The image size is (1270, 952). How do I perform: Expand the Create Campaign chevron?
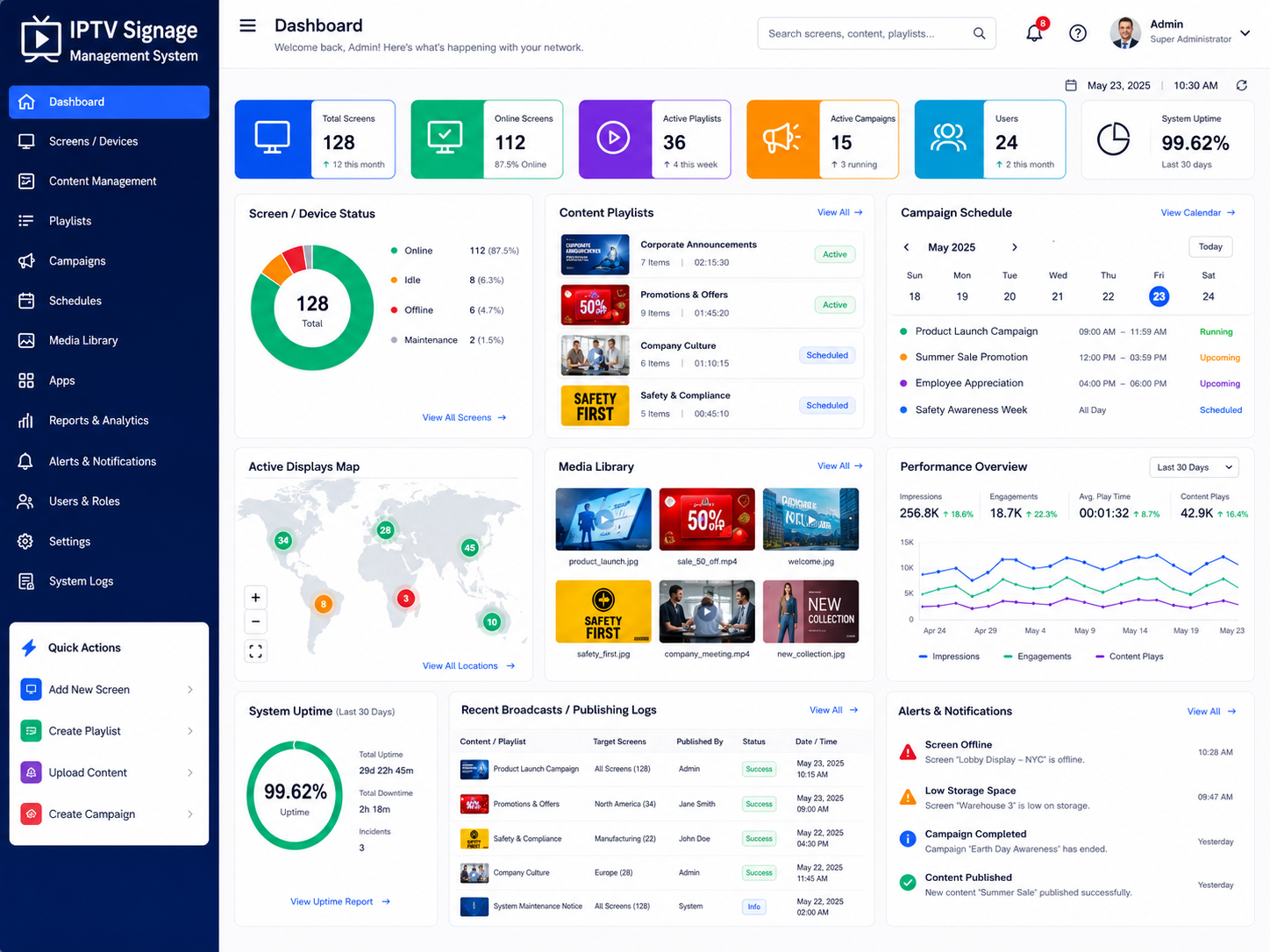click(x=190, y=814)
